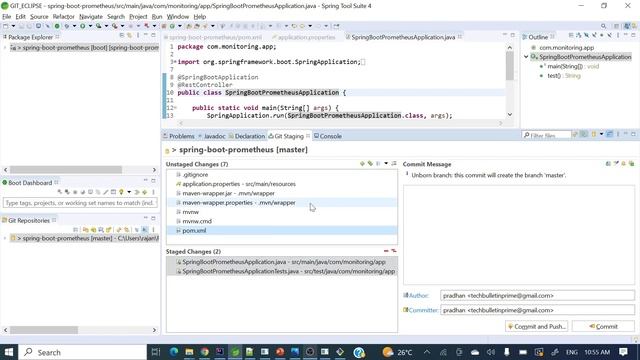Click in Commit Message text area
The width and height of the screenshot is (640, 360).
519,235
